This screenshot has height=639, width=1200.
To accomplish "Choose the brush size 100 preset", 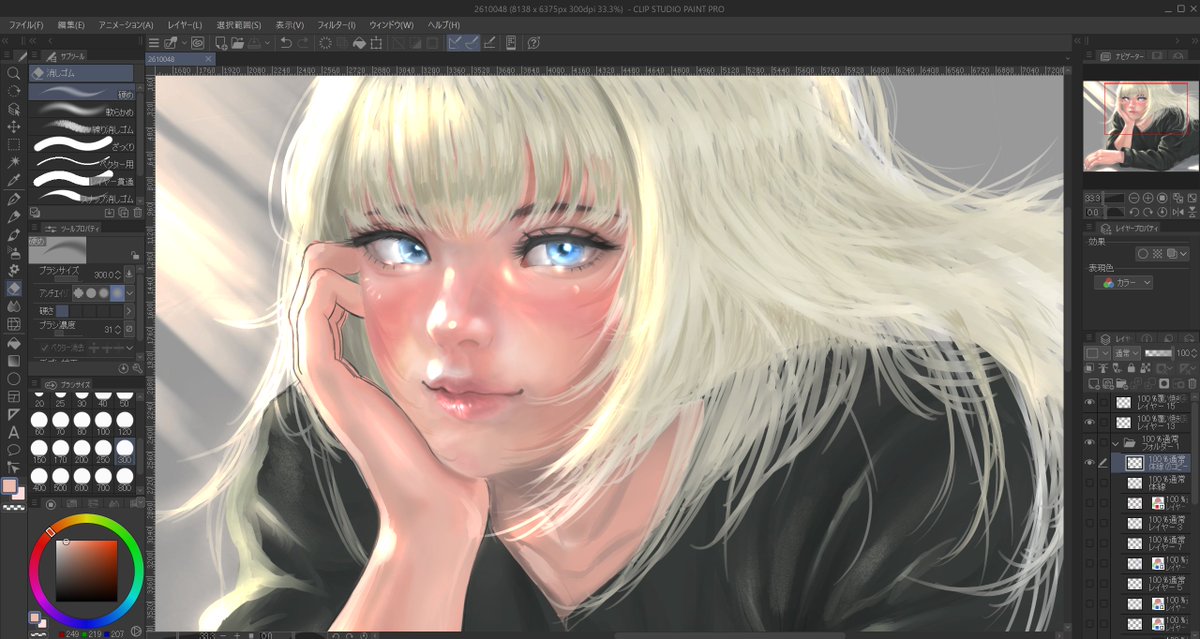I will click(x=102, y=423).
